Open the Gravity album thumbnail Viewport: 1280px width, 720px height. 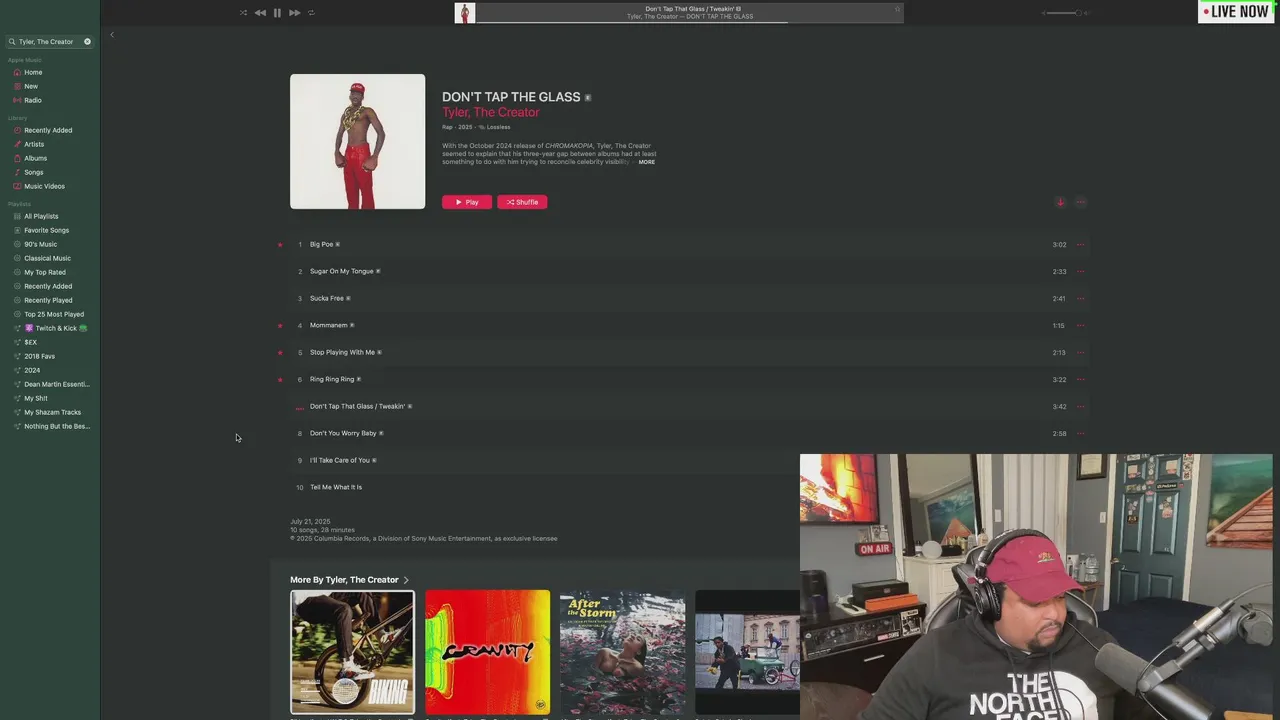pyautogui.click(x=487, y=652)
